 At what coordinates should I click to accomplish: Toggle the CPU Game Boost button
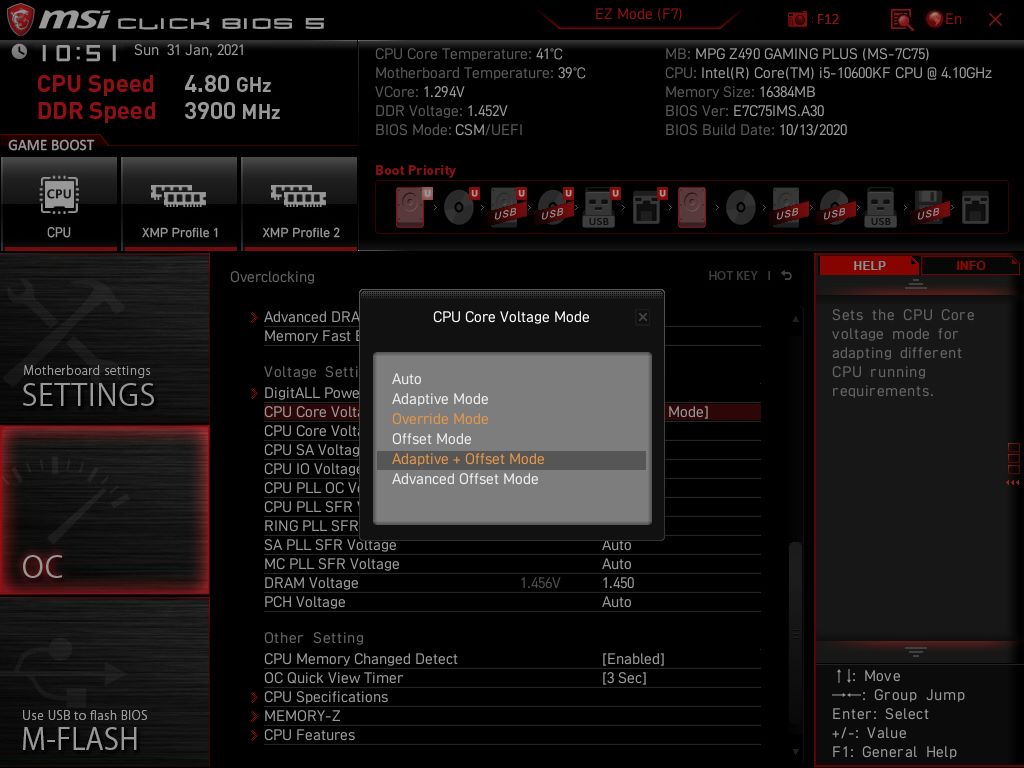[x=59, y=204]
